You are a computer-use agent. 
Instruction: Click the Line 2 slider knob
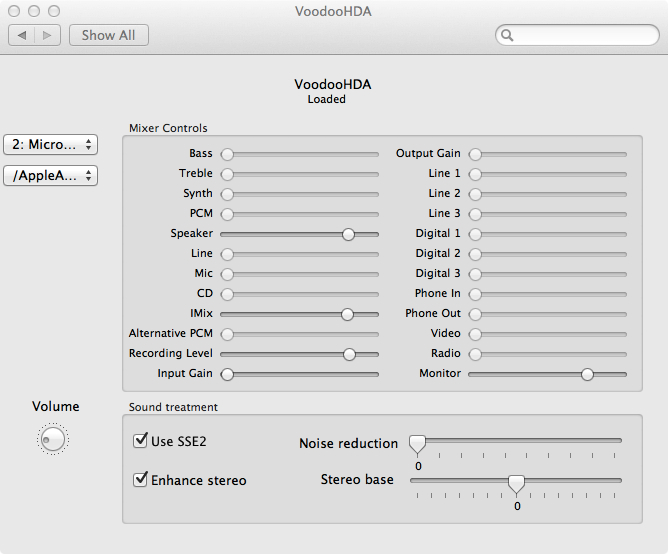pyautogui.click(x=475, y=194)
